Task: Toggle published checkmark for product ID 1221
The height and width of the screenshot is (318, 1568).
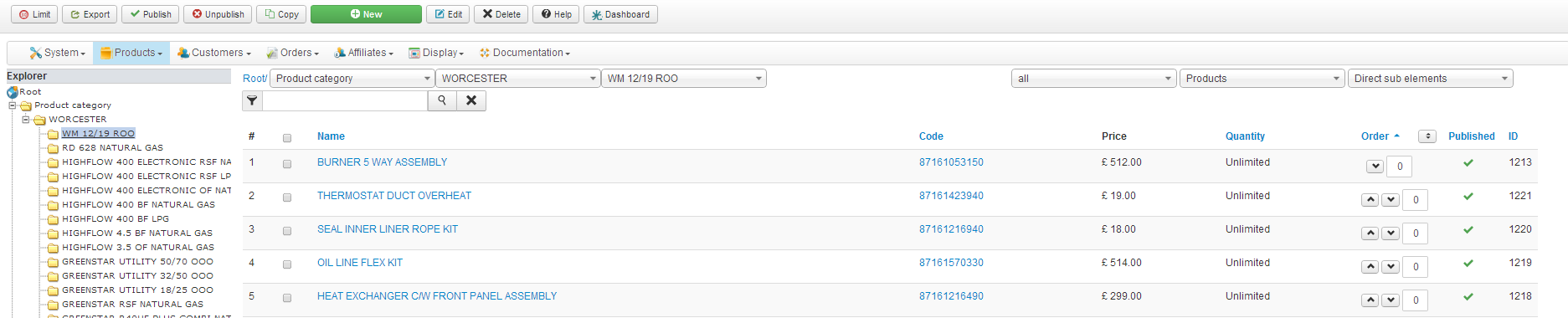Action: [x=1468, y=197]
